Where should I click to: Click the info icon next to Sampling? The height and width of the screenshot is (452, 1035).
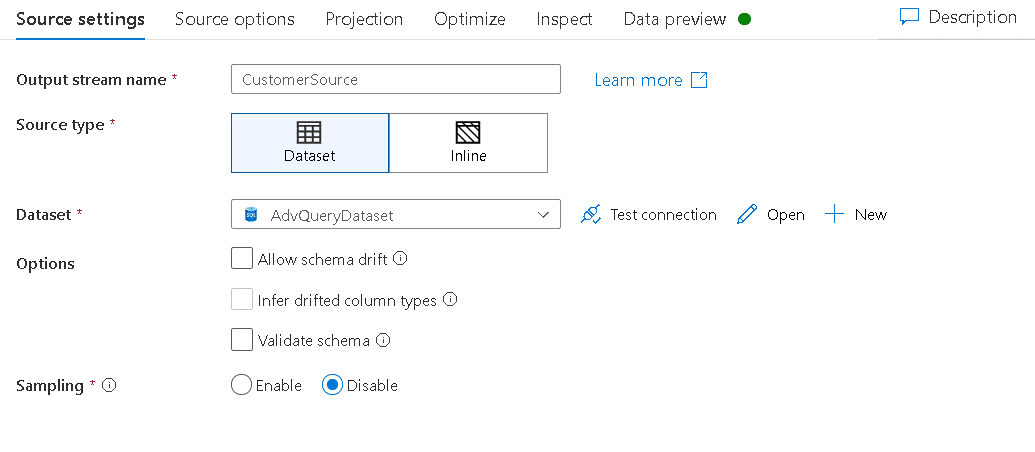(109, 385)
